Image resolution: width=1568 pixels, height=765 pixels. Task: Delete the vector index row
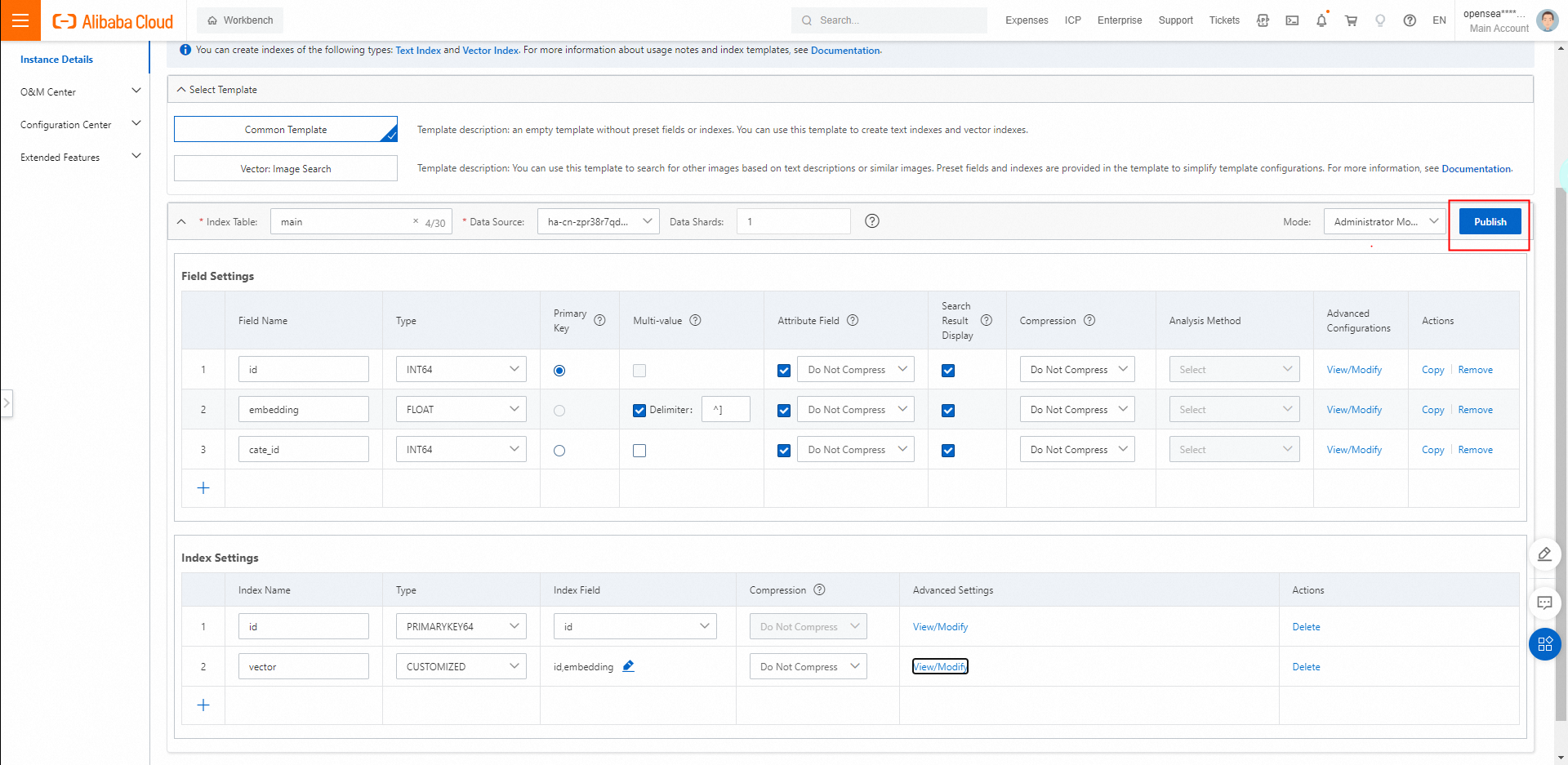(1306, 667)
